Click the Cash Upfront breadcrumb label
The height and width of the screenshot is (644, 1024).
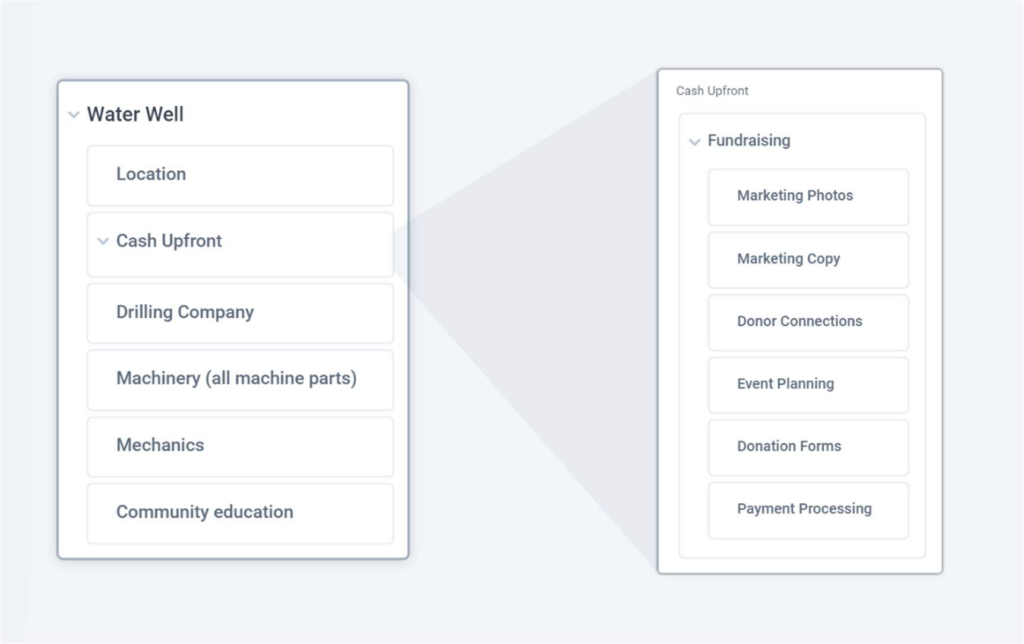click(712, 91)
